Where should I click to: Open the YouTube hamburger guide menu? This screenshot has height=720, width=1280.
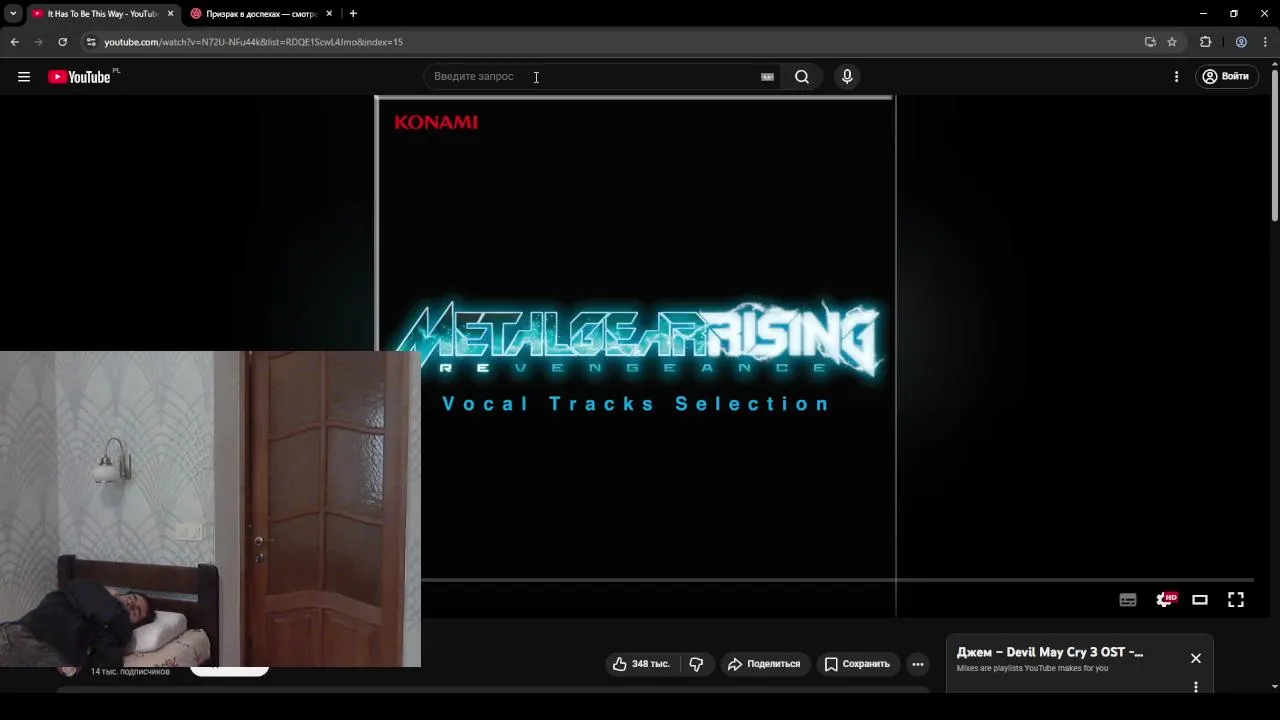pyautogui.click(x=24, y=76)
